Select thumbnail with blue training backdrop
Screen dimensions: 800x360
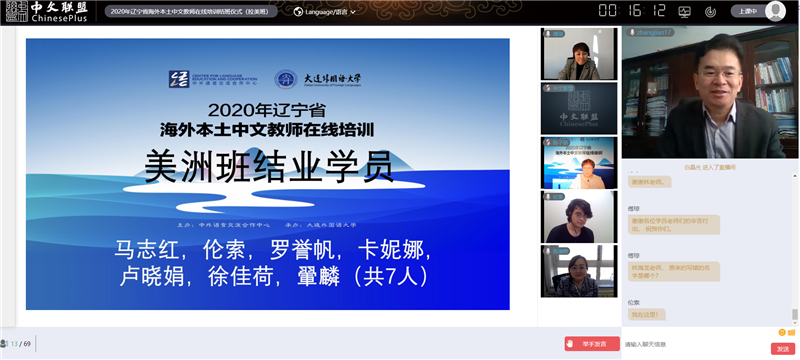pyautogui.click(x=579, y=163)
